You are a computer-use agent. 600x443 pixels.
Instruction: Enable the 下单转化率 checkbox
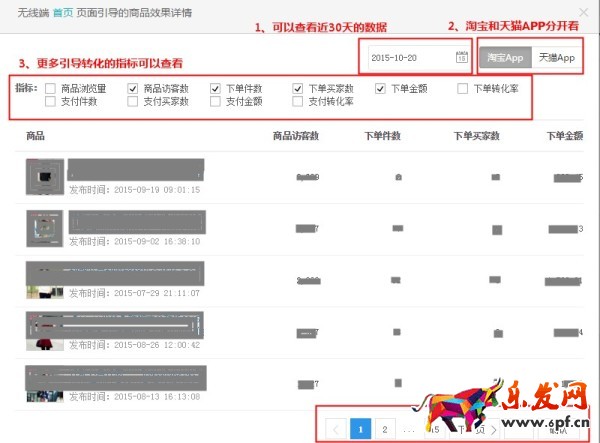click(x=463, y=89)
